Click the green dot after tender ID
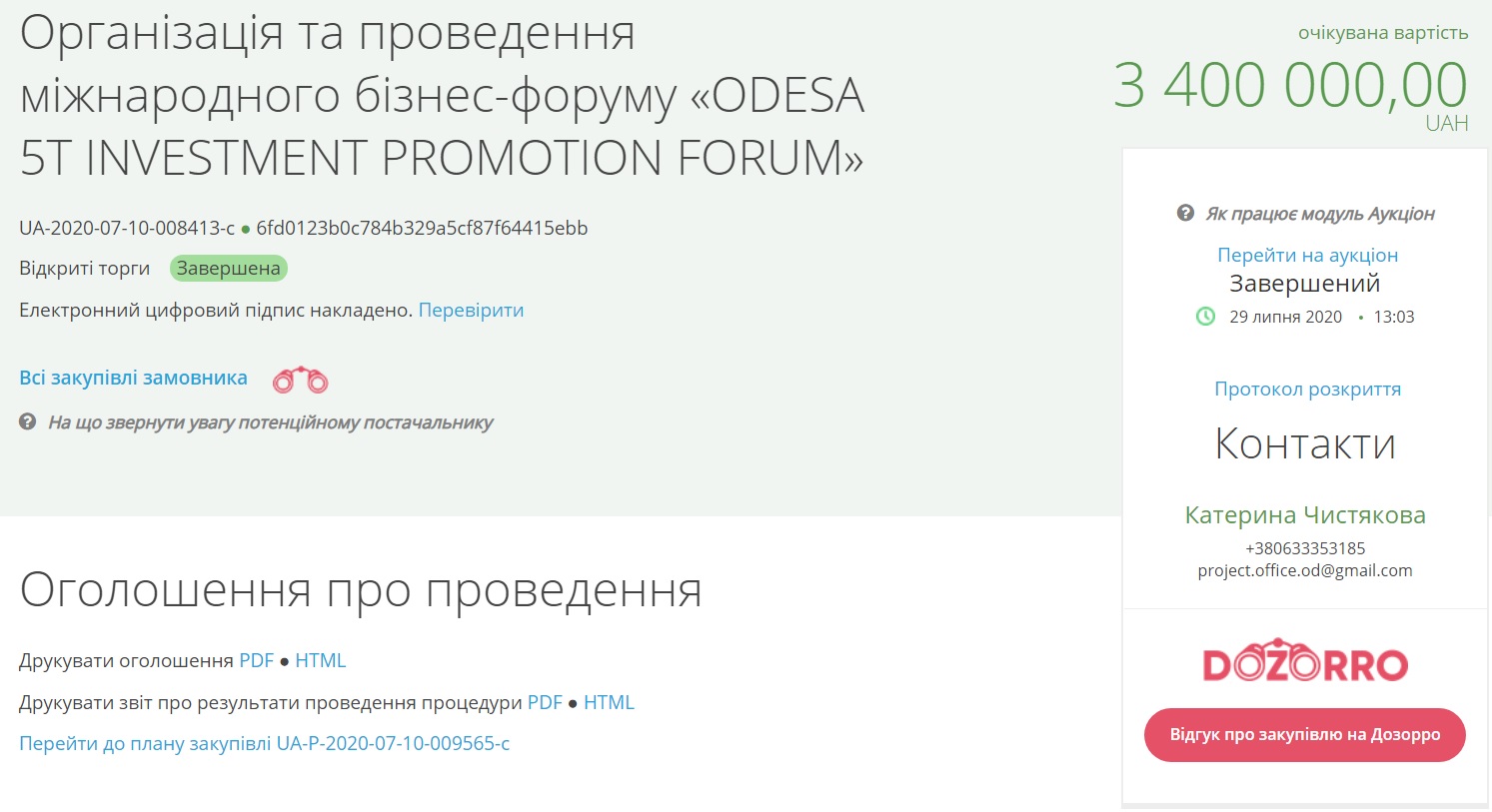 coord(246,230)
